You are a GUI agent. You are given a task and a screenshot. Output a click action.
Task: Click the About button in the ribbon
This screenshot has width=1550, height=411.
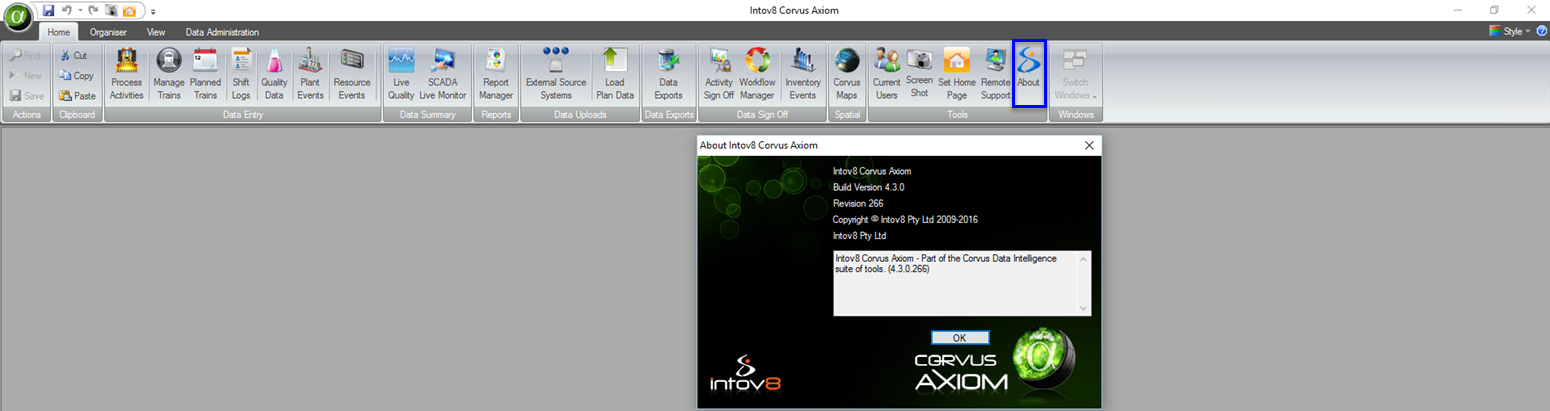click(1029, 74)
